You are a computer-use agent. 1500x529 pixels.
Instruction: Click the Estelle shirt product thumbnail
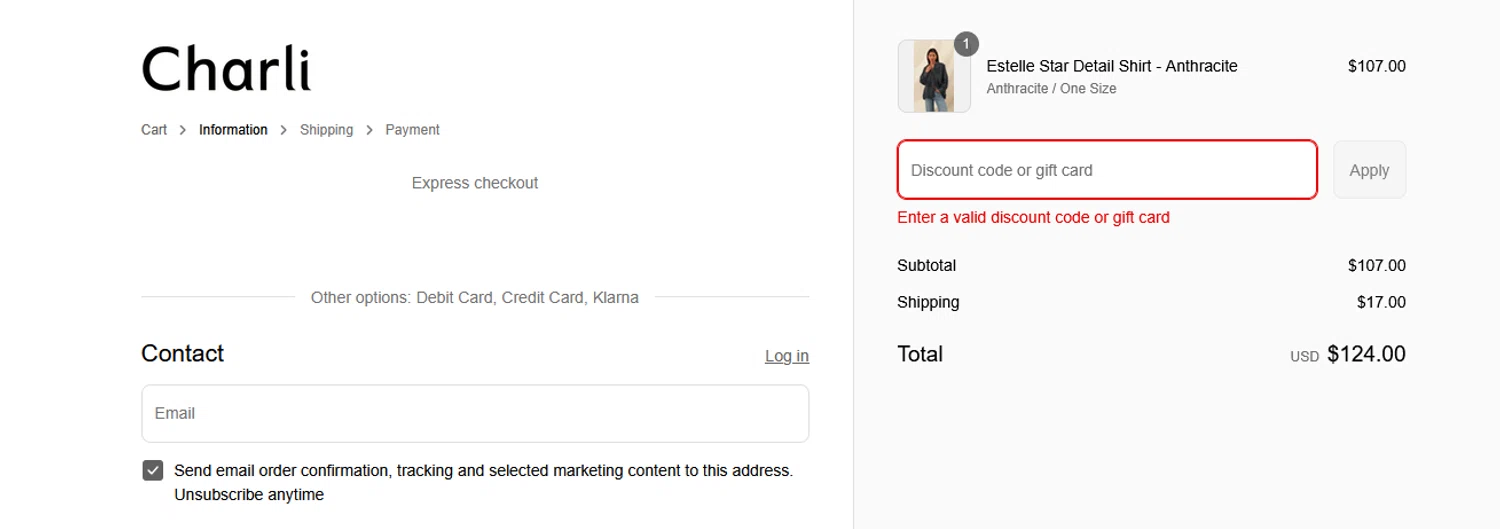click(934, 76)
